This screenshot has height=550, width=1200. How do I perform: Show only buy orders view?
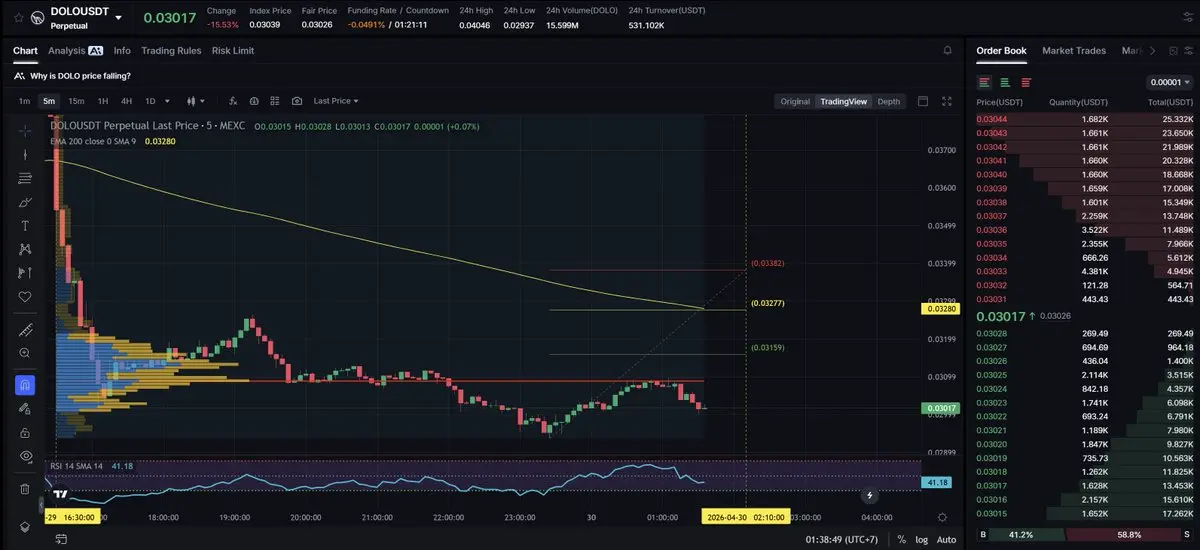pyautogui.click(x=1005, y=82)
